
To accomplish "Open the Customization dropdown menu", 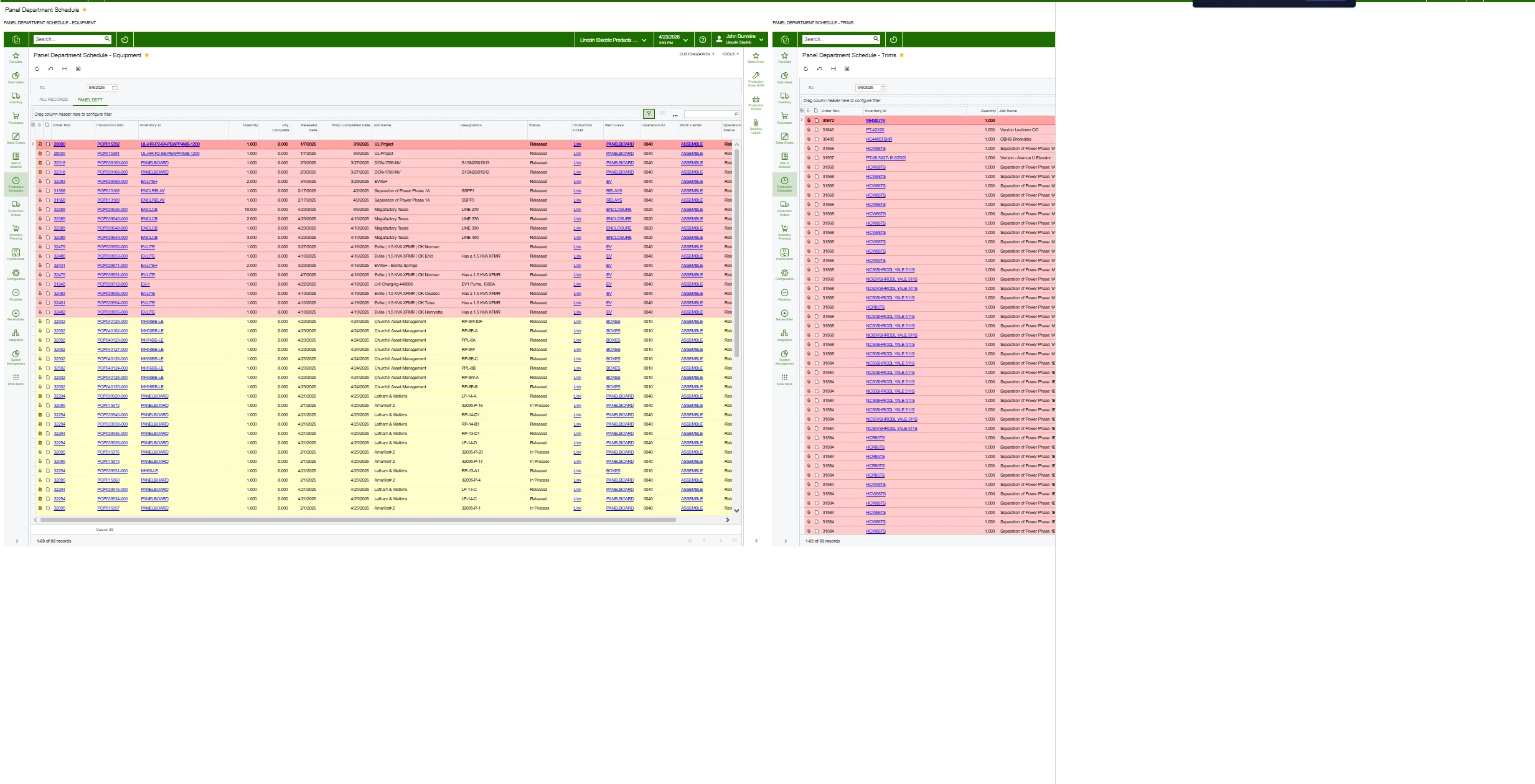I will tap(697, 54).
